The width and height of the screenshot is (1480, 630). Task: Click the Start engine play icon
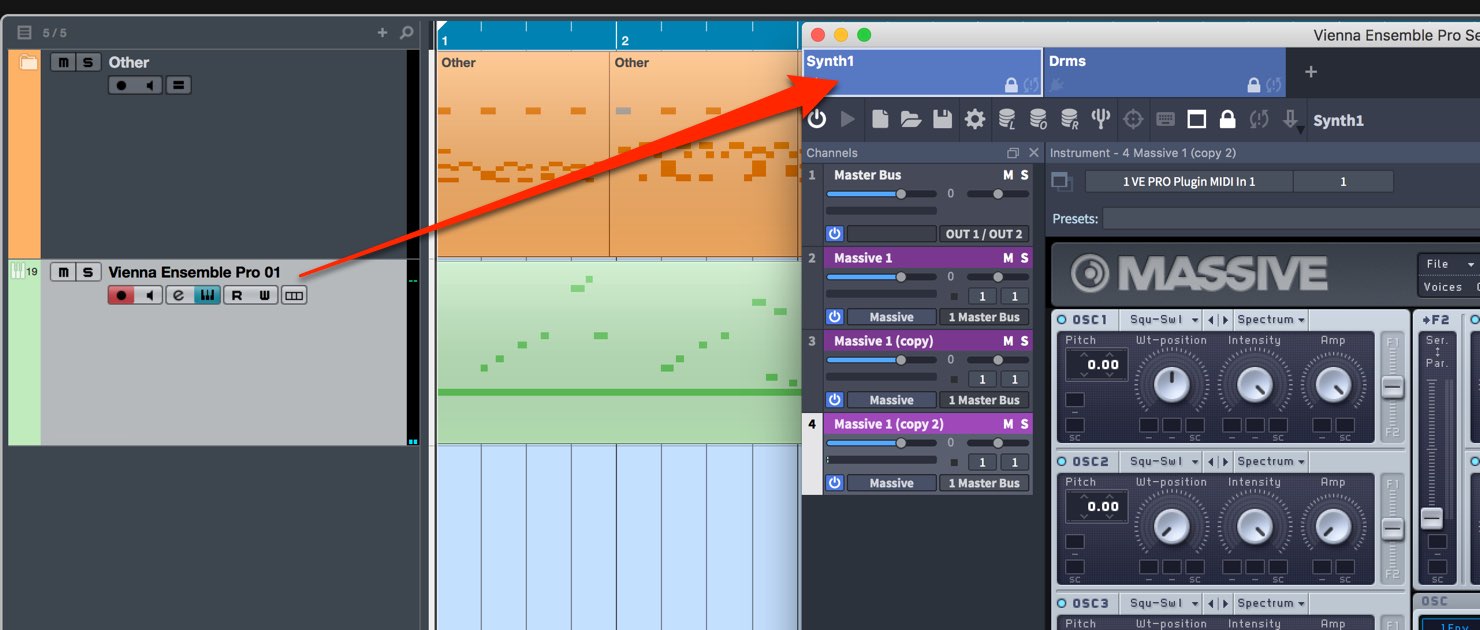point(848,120)
